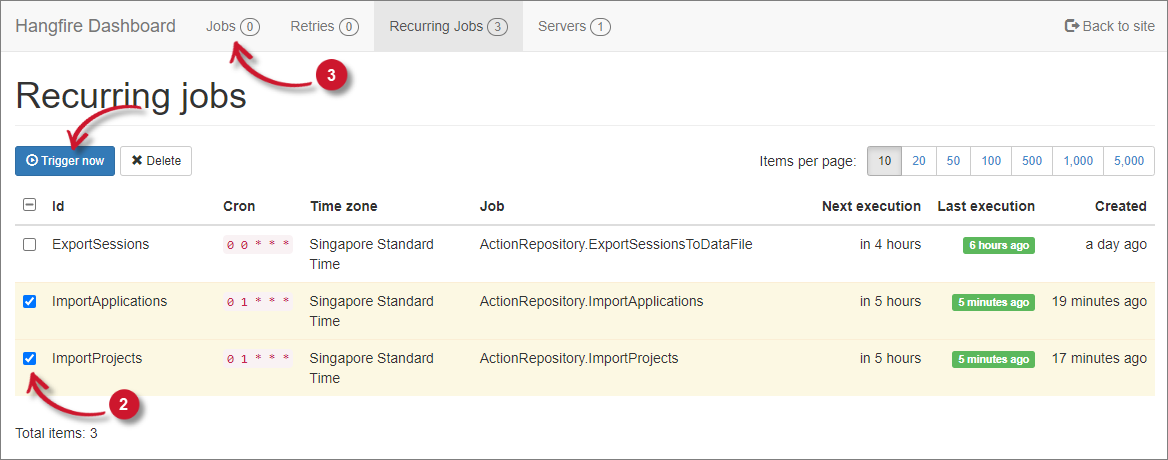Click 'a day ago' created value
Screen dimensions: 1168x460
[x=1116, y=244]
